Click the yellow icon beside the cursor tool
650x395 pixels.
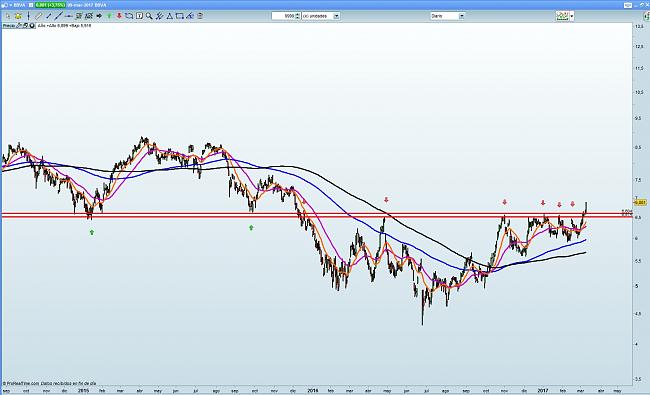[x=18, y=16]
